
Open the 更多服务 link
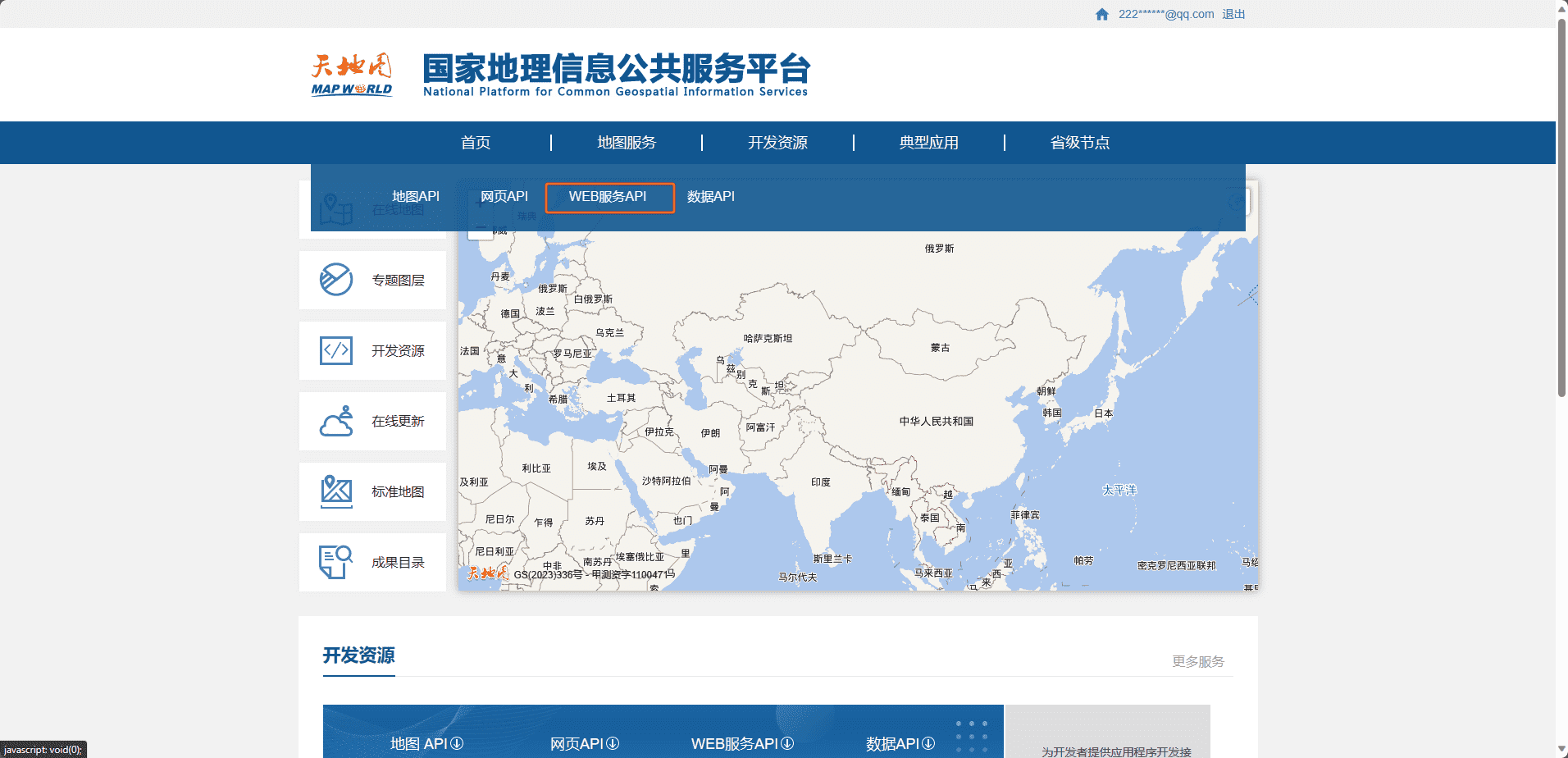tap(1198, 661)
